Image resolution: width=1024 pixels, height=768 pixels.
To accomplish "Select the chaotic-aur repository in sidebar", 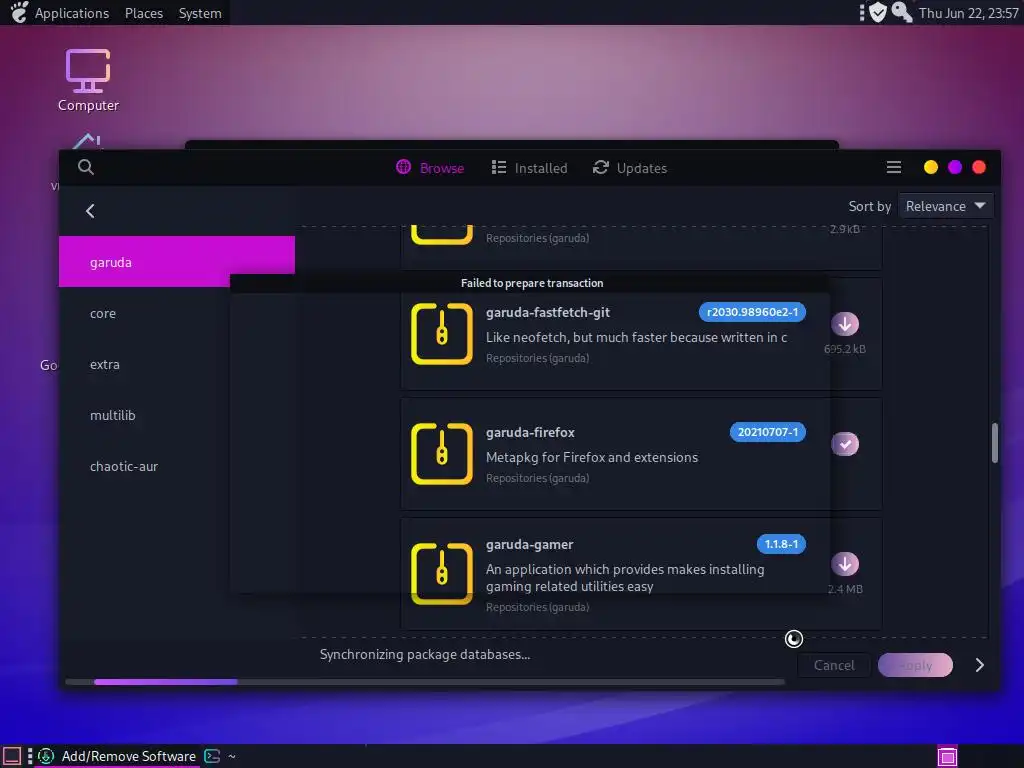I will point(177,466).
